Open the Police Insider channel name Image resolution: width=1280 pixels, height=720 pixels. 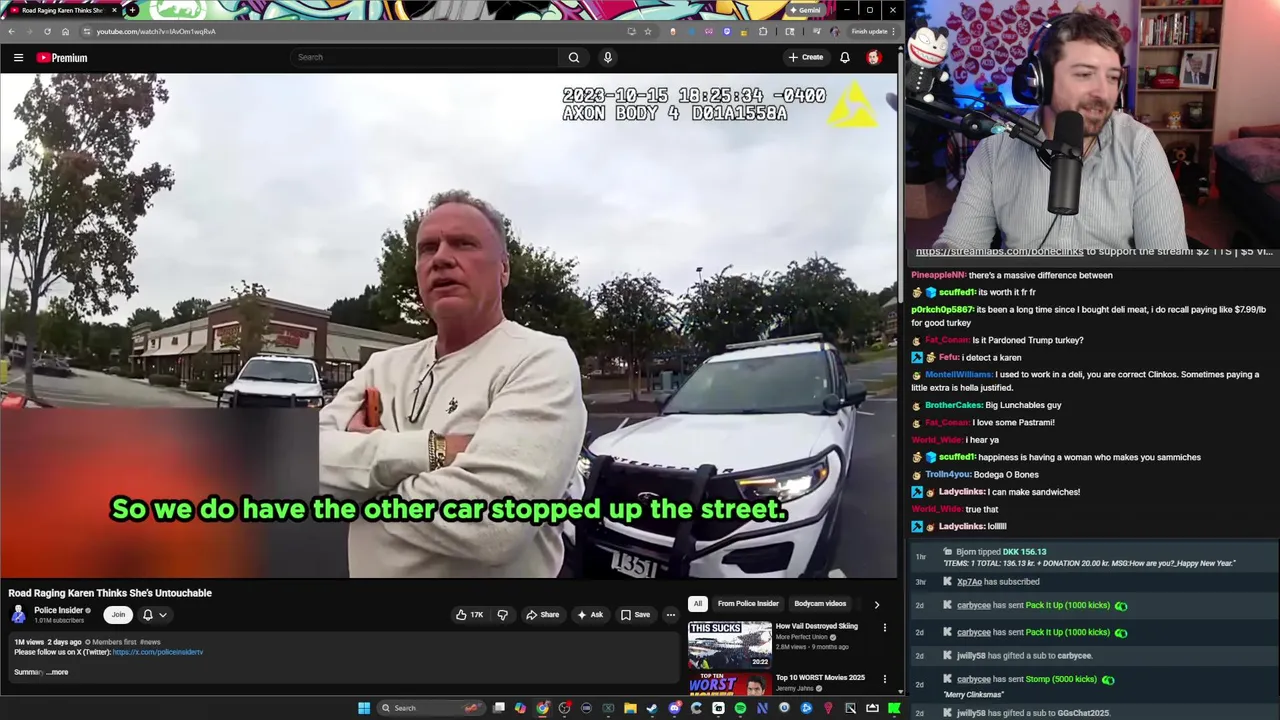59,610
